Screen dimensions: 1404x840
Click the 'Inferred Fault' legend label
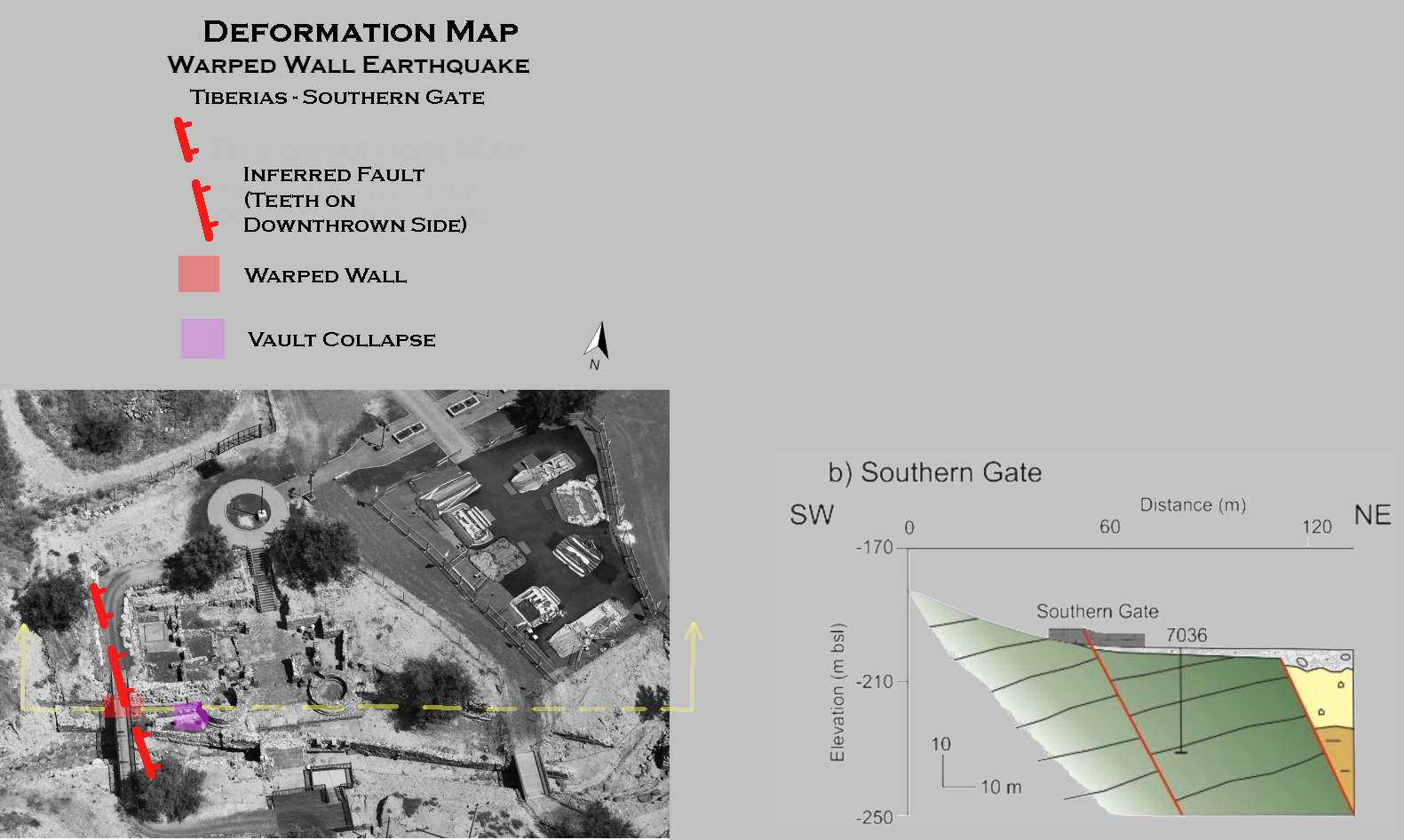click(x=334, y=175)
